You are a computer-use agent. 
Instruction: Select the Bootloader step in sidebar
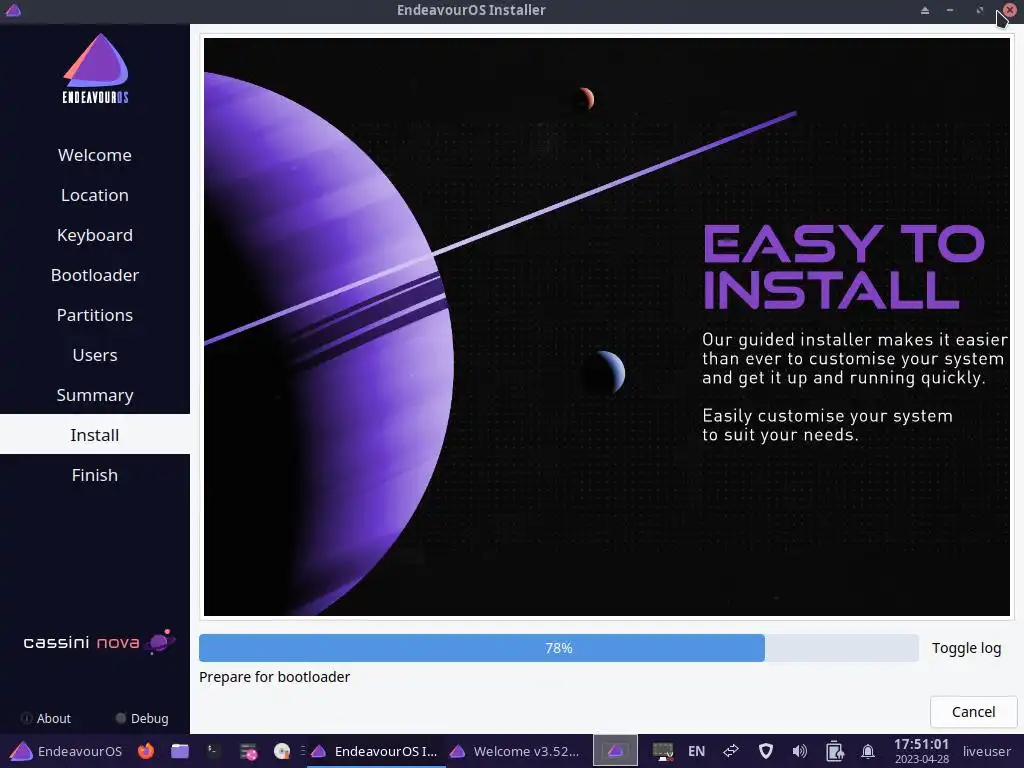click(x=95, y=275)
